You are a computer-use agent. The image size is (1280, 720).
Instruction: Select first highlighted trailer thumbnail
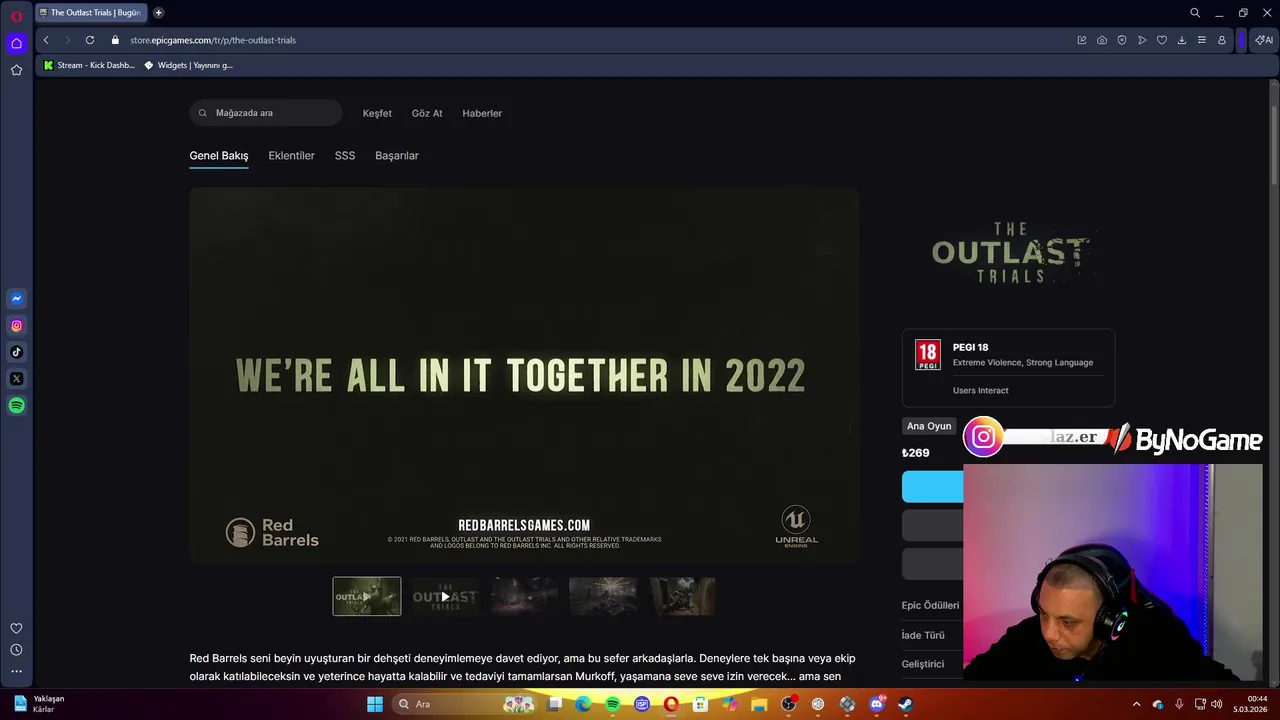point(367,596)
